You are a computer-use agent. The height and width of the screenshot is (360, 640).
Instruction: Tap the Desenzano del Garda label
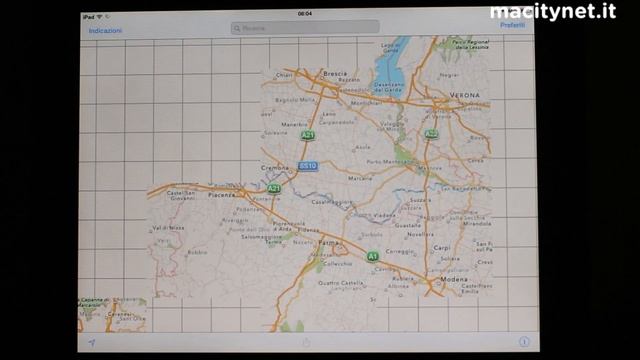coord(389,87)
